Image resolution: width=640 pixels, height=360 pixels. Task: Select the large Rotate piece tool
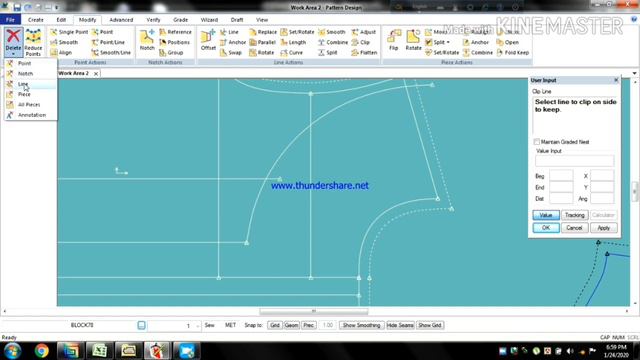pyautogui.click(x=413, y=40)
